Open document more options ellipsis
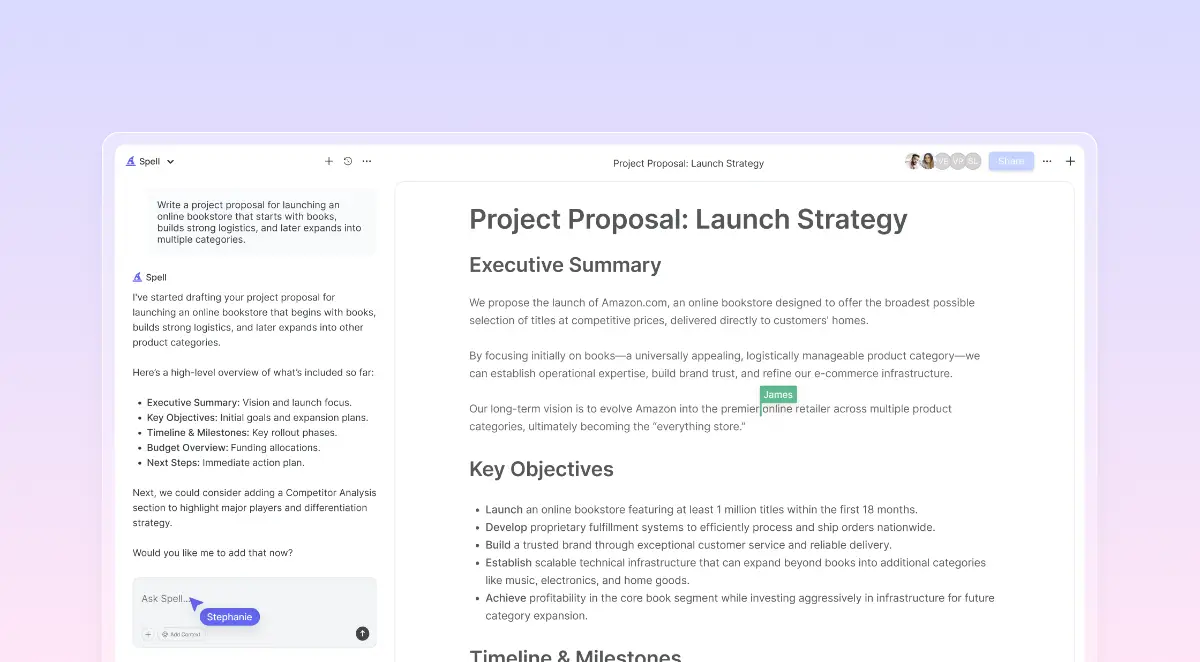Screen dimensions: 1200x662 click(1047, 161)
